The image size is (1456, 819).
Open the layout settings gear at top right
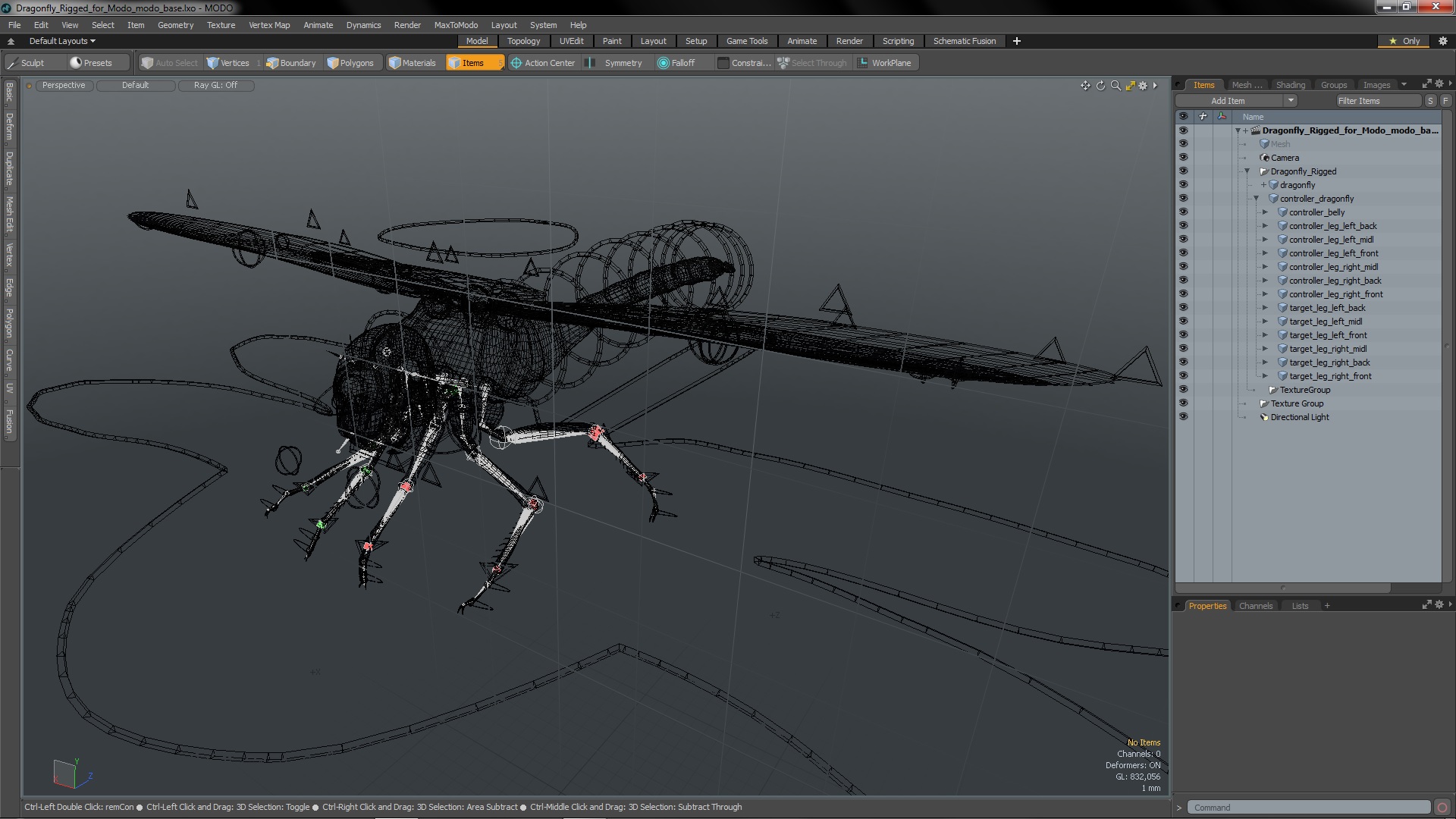pos(1443,41)
